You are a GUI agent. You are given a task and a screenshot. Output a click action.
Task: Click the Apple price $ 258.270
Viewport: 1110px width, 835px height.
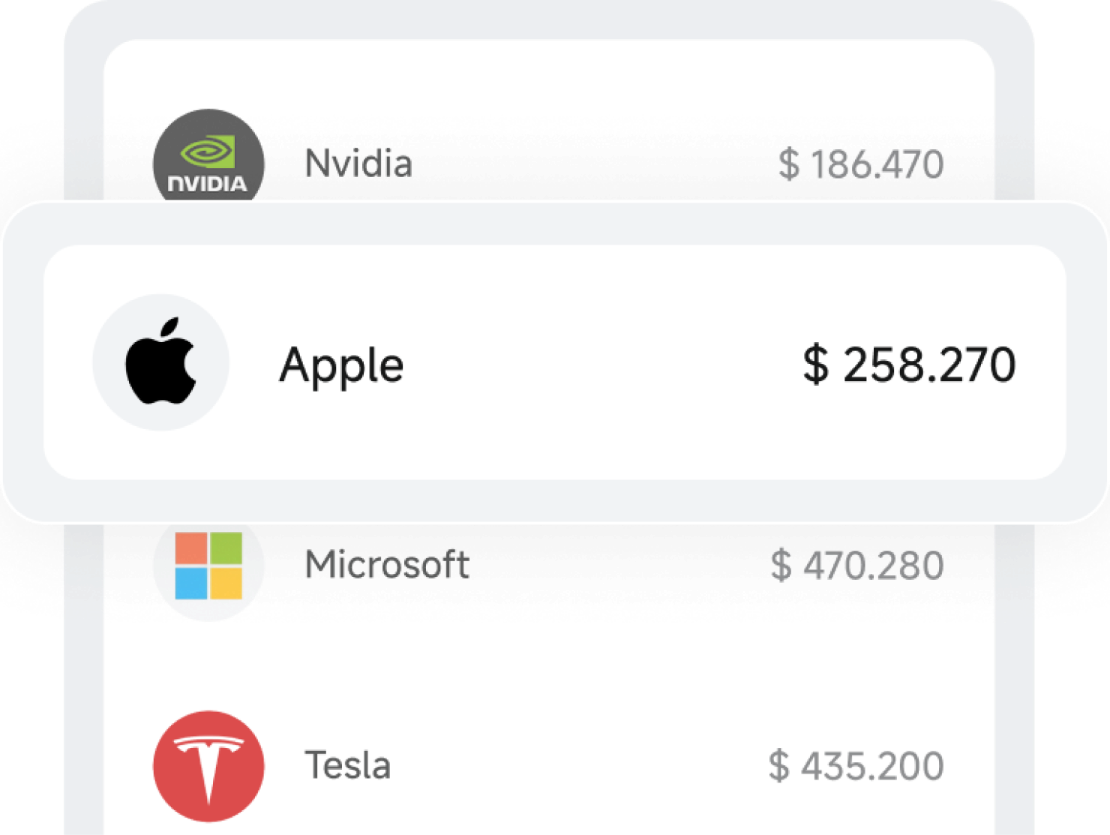click(909, 365)
